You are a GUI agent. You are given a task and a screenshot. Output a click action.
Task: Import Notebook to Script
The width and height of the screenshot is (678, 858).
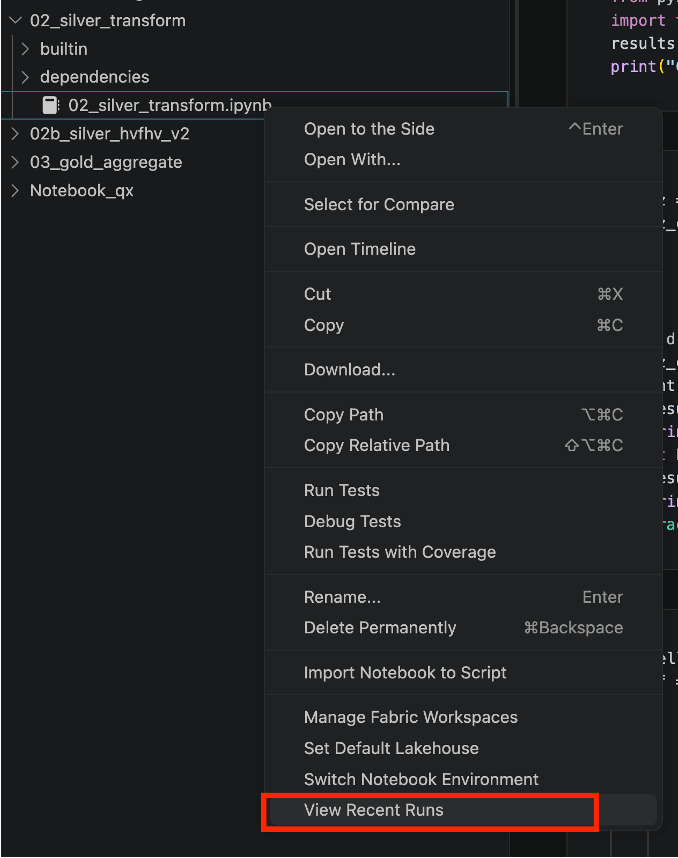tap(405, 673)
